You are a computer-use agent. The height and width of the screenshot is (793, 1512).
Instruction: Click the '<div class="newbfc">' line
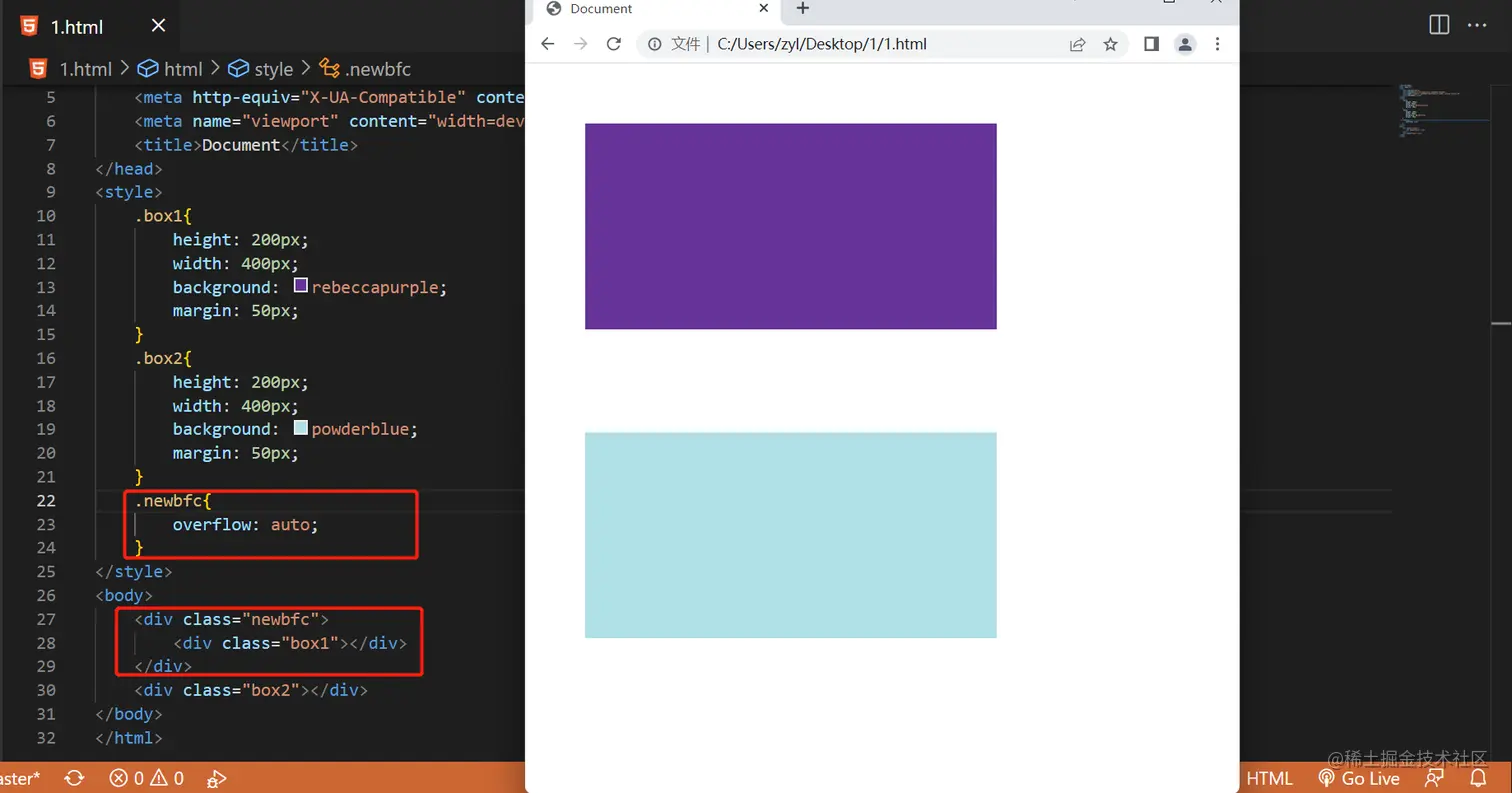[232, 619]
